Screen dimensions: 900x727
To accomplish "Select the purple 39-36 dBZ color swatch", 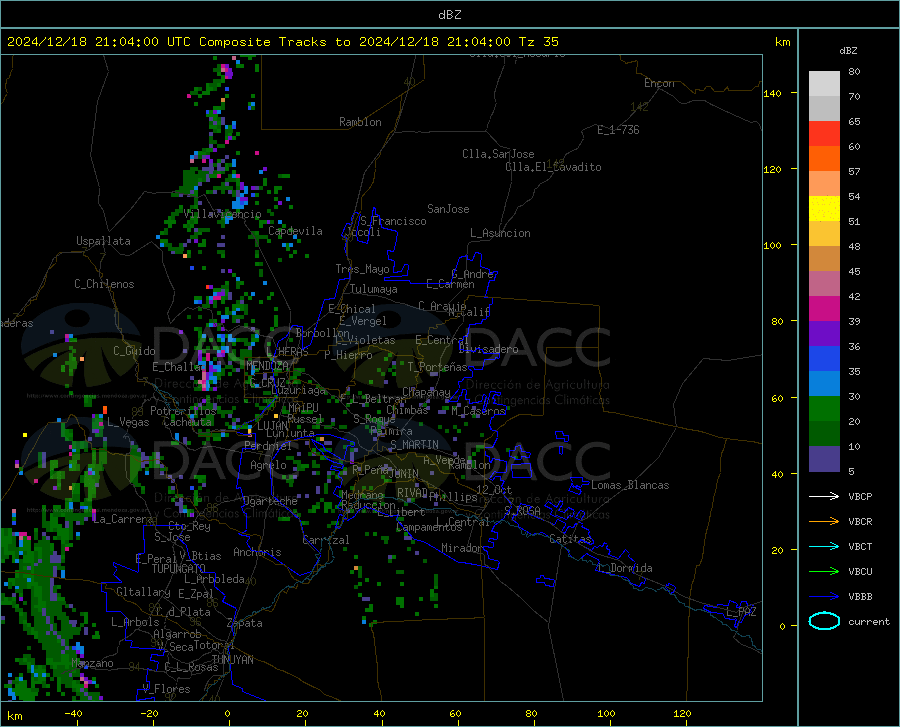I will click(x=824, y=334).
